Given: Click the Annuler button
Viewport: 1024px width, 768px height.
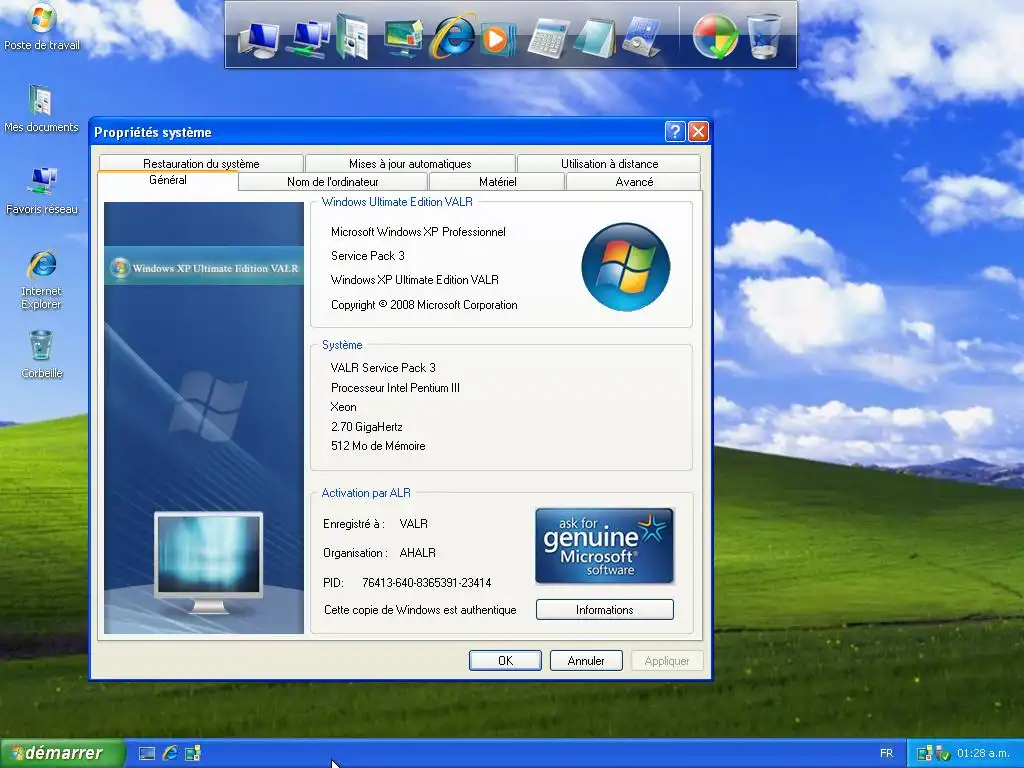Looking at the screenshot, I should [x=586, y=661].
